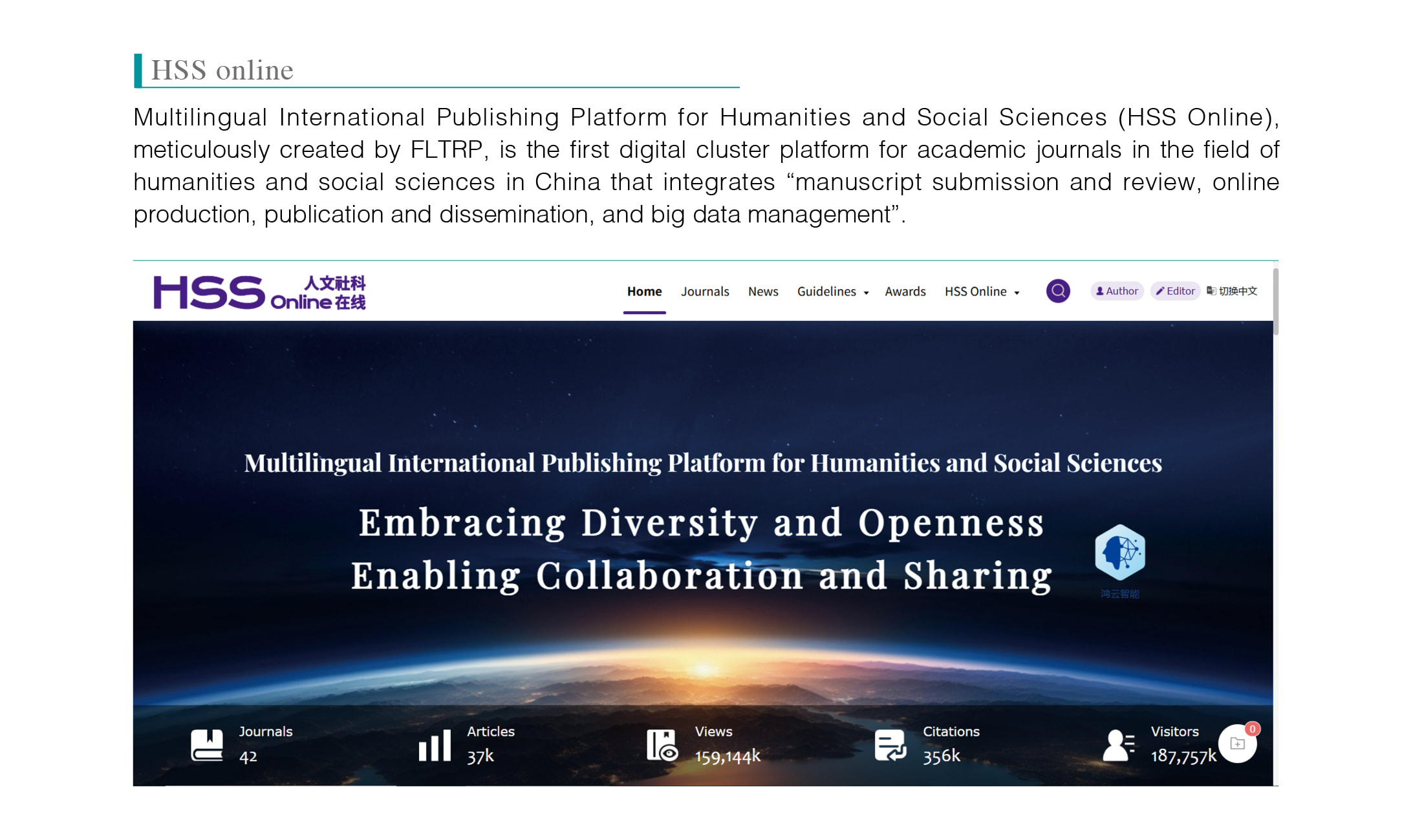Click the 鸿云智能 AI assistant icon
This screenshot has height=840, width=1413.
tap(1120, 553)
